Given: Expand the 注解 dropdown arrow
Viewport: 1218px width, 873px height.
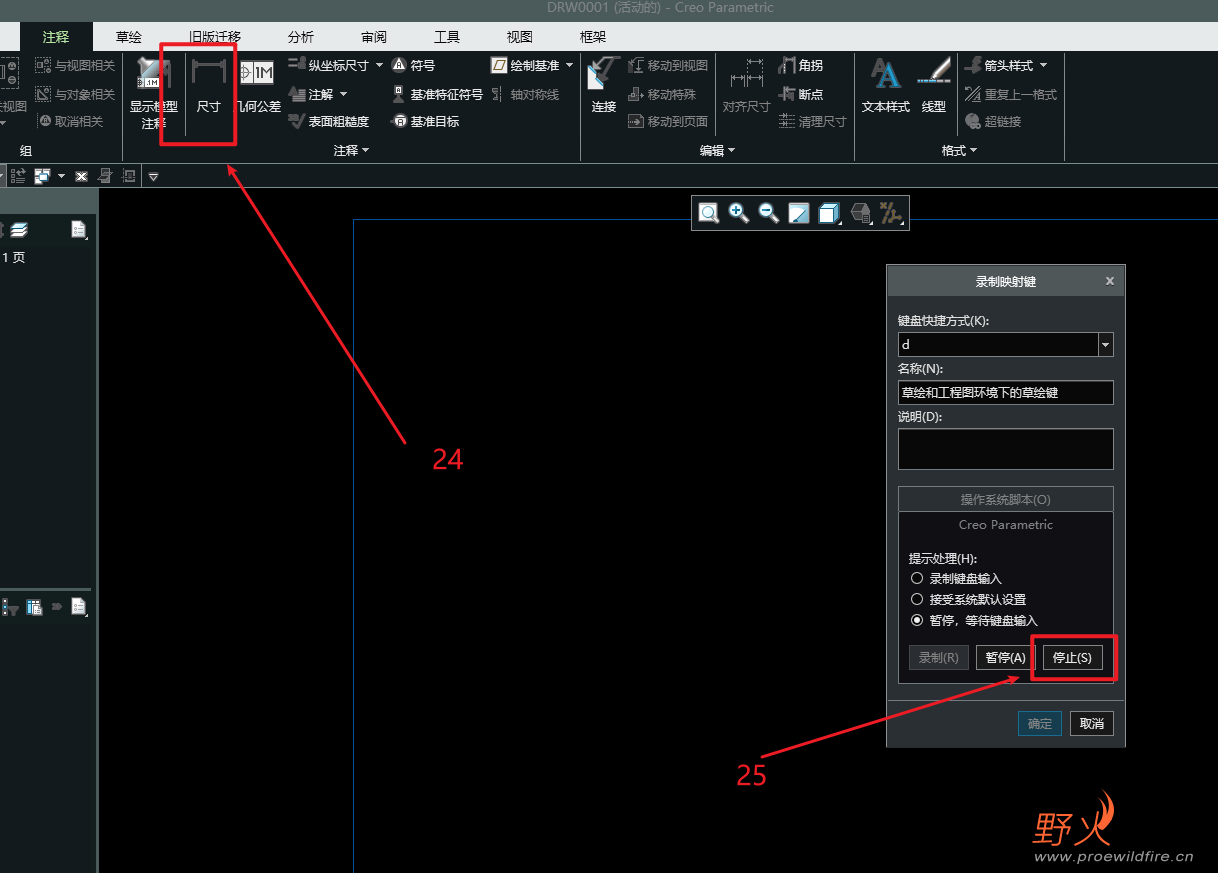Looking at the screenshot, I should 343,95.
